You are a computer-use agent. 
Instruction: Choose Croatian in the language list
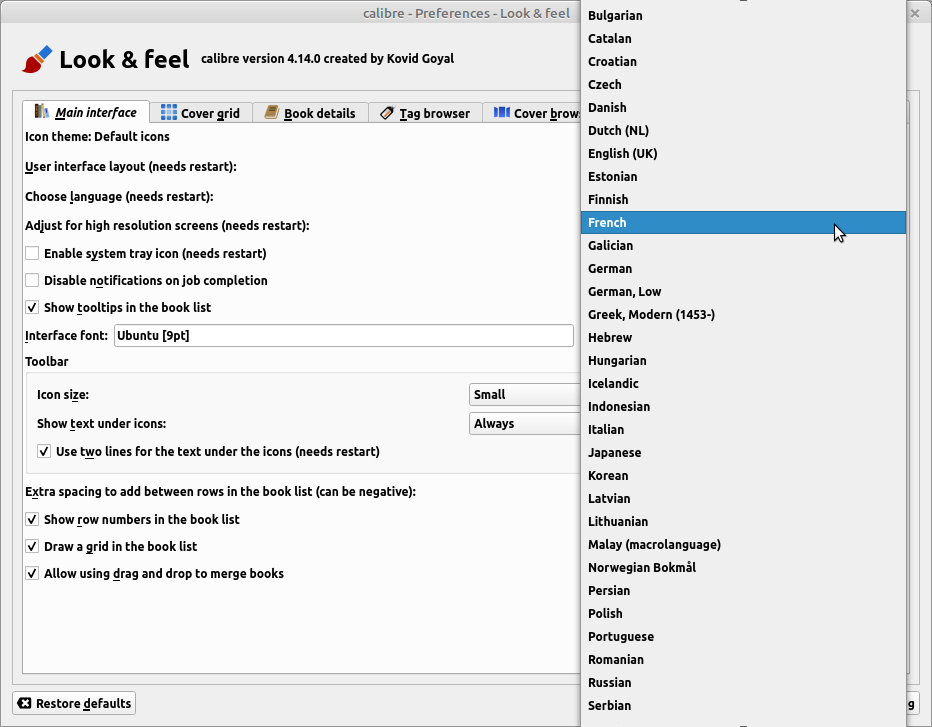point(743,61)
